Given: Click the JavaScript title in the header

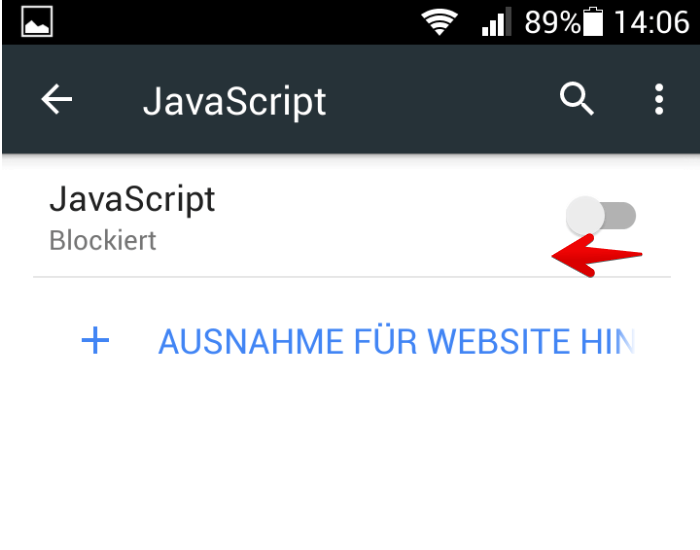Looking at the screenshot, I should pos(234,102).
